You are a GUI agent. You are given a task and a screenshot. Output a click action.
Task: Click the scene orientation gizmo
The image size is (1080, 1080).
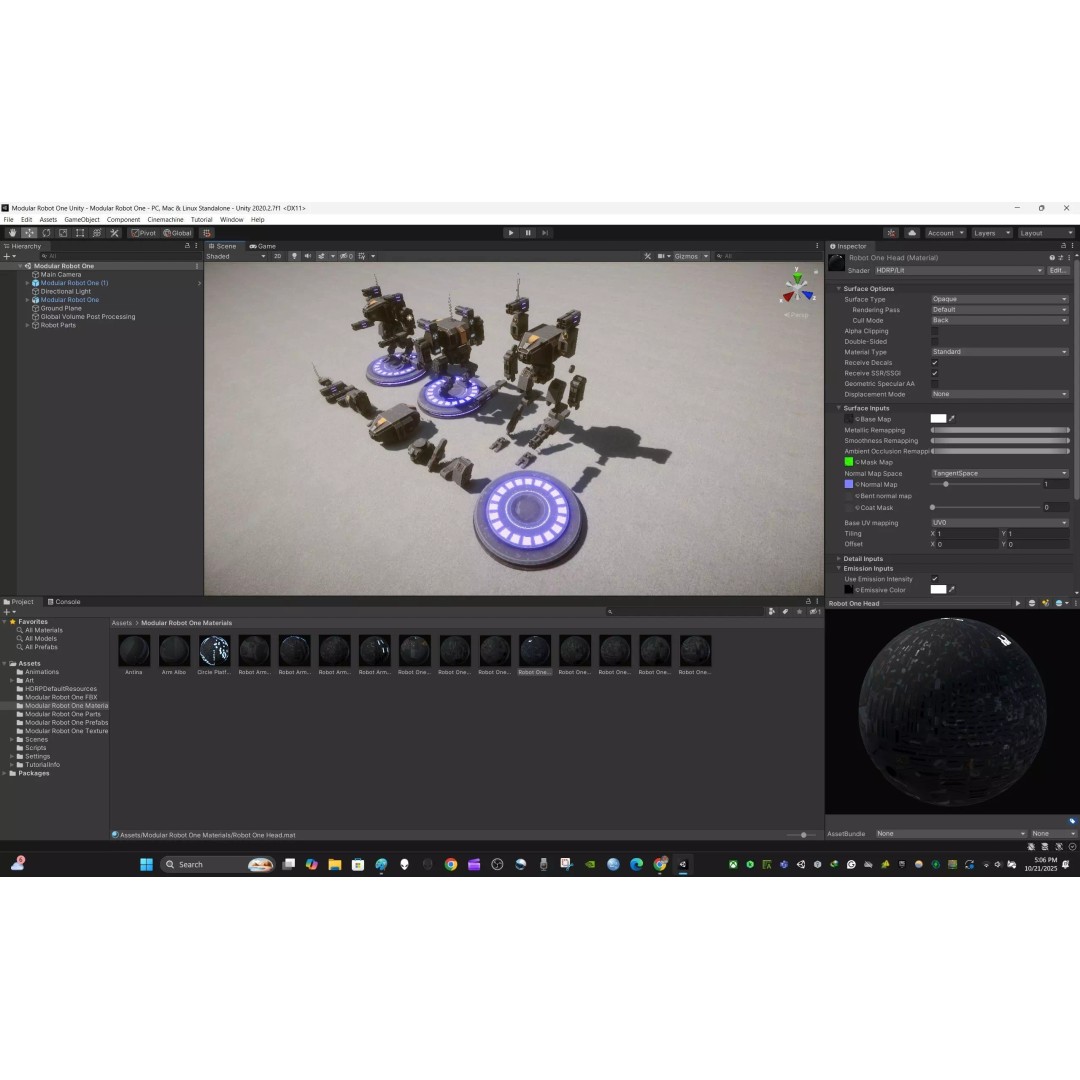[797, 287]
